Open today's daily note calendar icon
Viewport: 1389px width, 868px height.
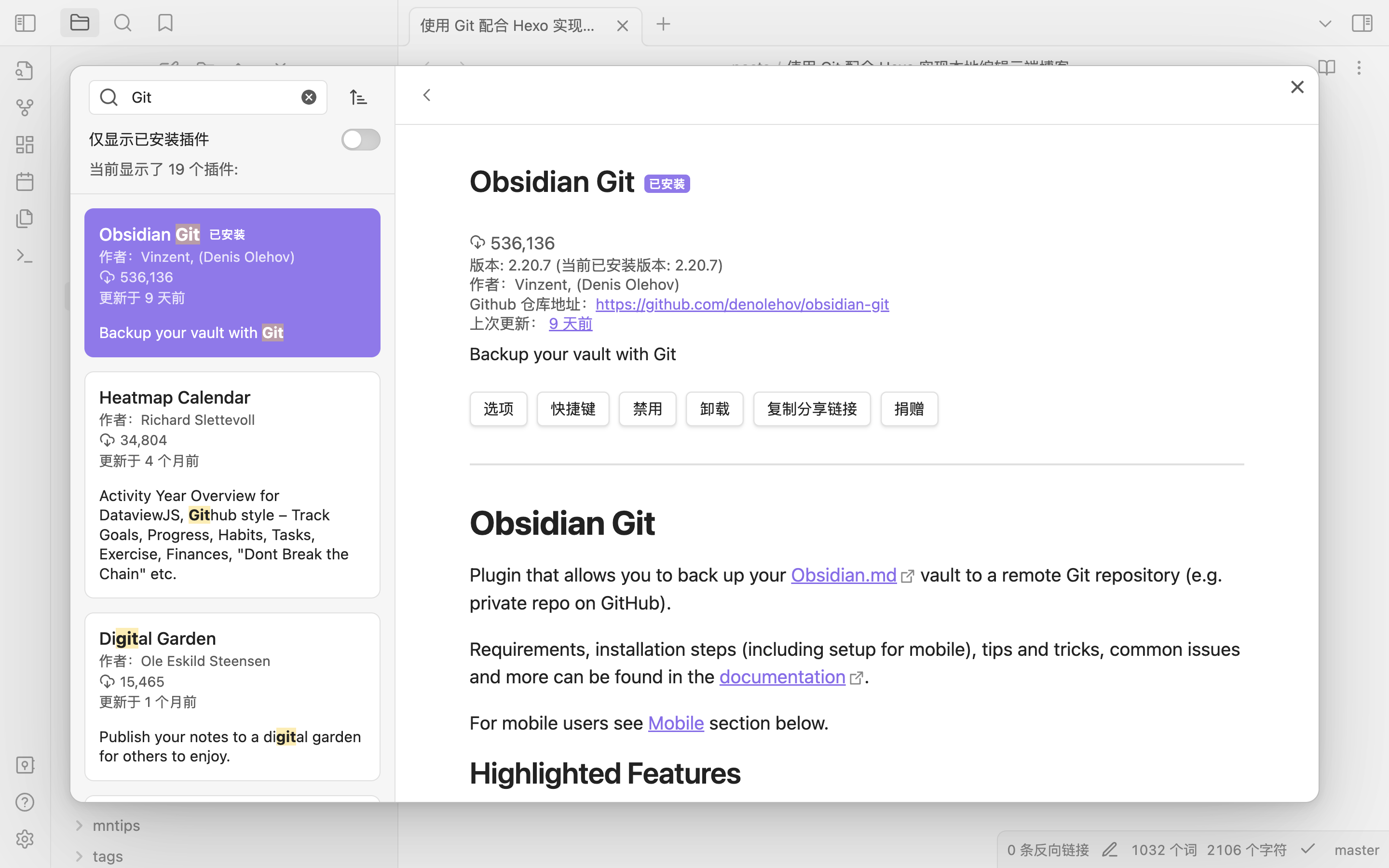pyautogui.click(x=25, y=182)
